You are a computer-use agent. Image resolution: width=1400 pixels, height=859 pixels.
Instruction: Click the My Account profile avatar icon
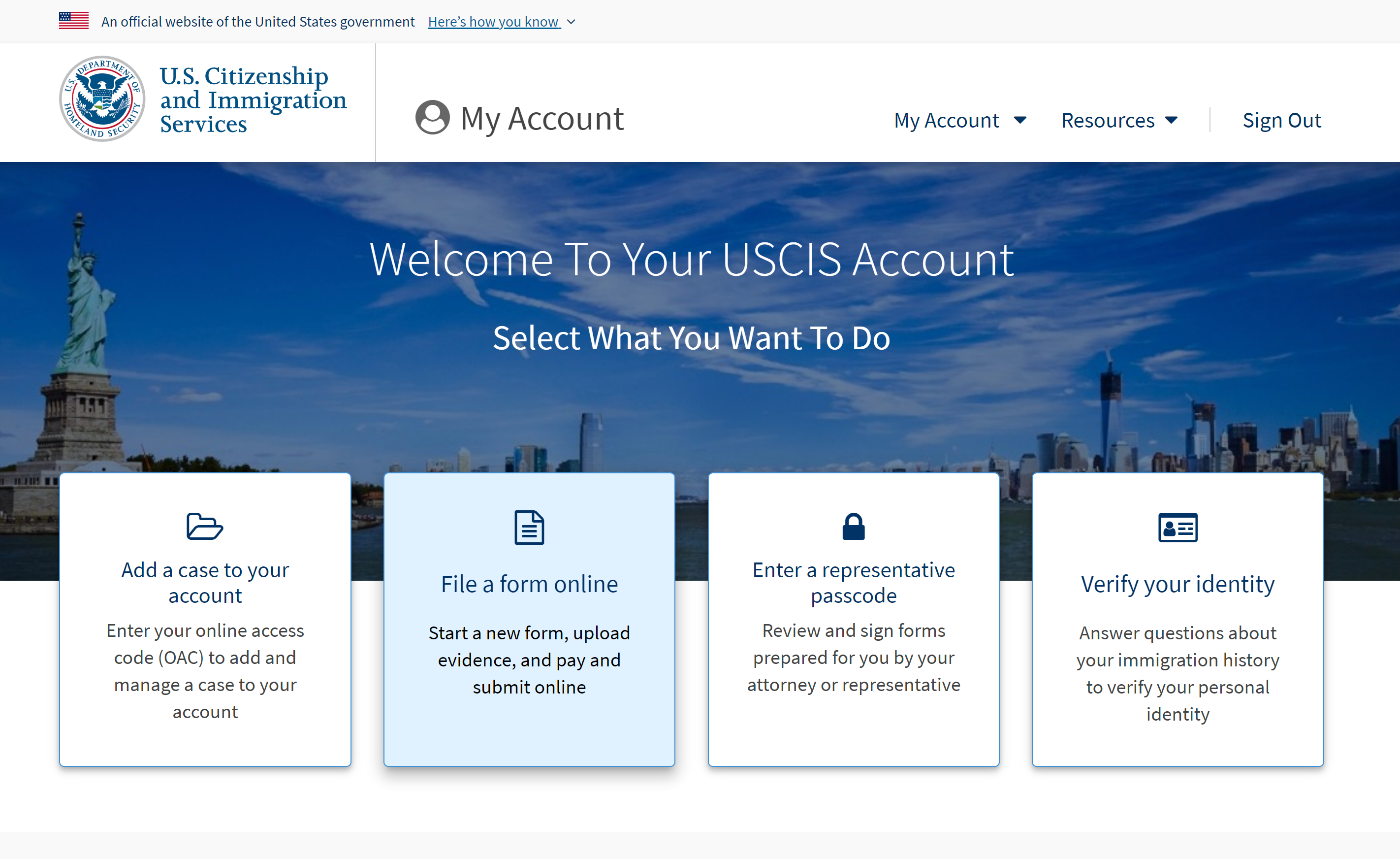(432, 118)
